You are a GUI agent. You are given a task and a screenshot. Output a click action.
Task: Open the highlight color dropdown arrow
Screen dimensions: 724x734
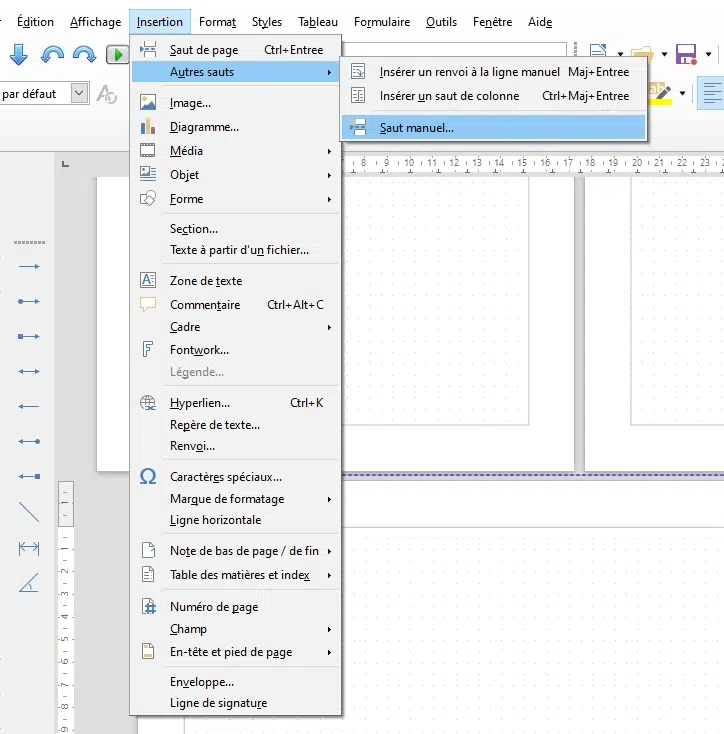(x=683, y=93)
